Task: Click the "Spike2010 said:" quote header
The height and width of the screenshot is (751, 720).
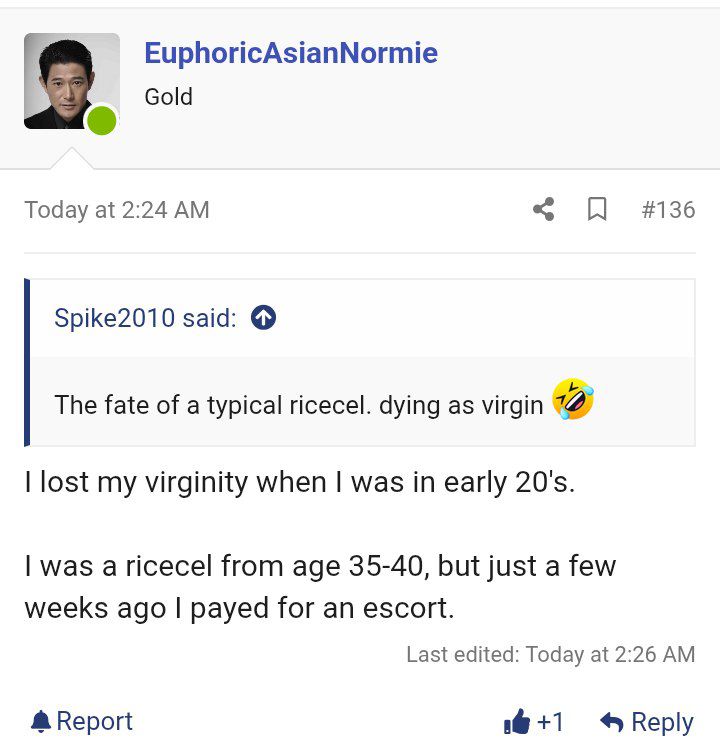Action: (145, 318)
